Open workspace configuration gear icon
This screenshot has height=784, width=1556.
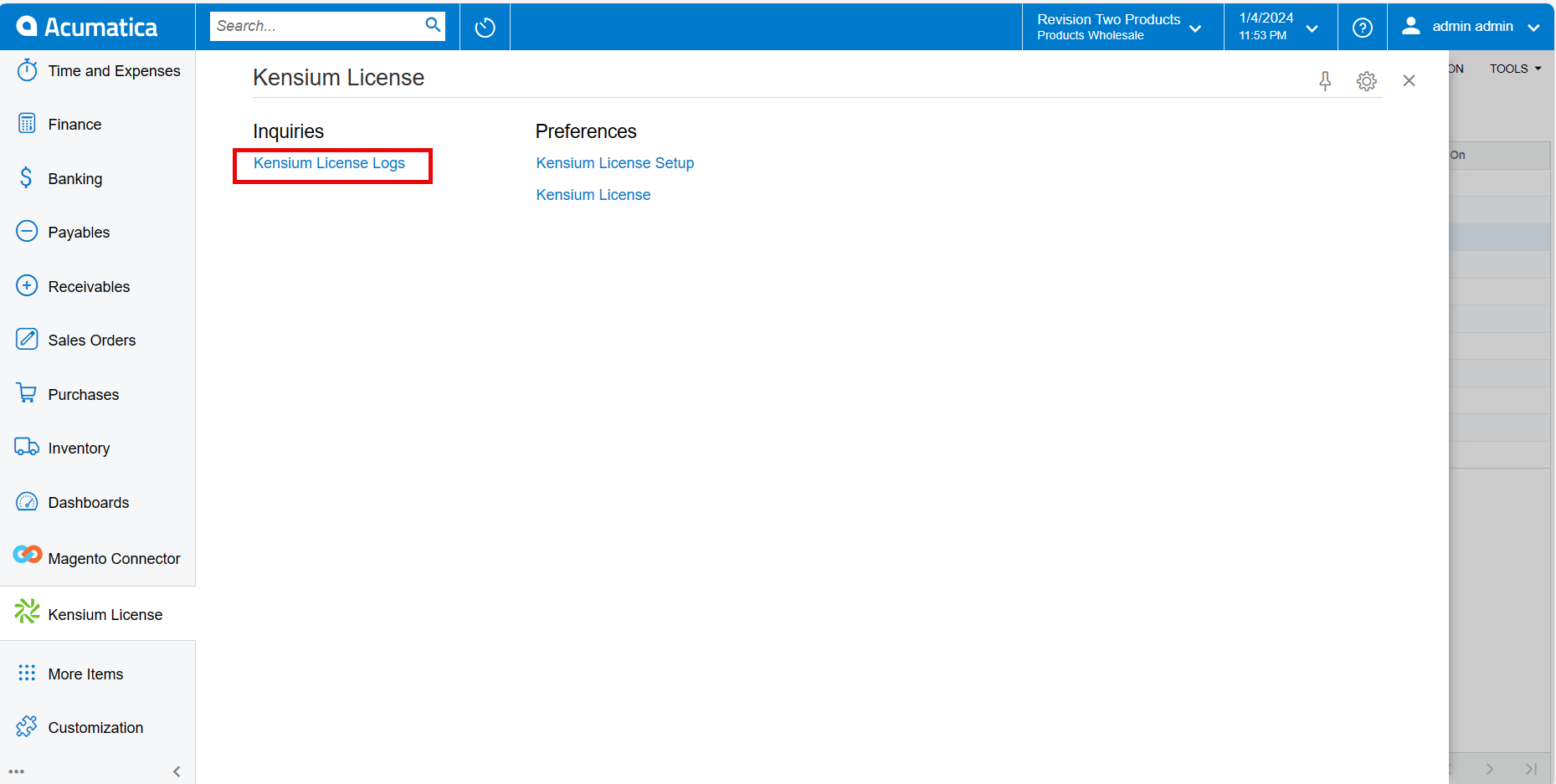click(x=1367, y=81)
